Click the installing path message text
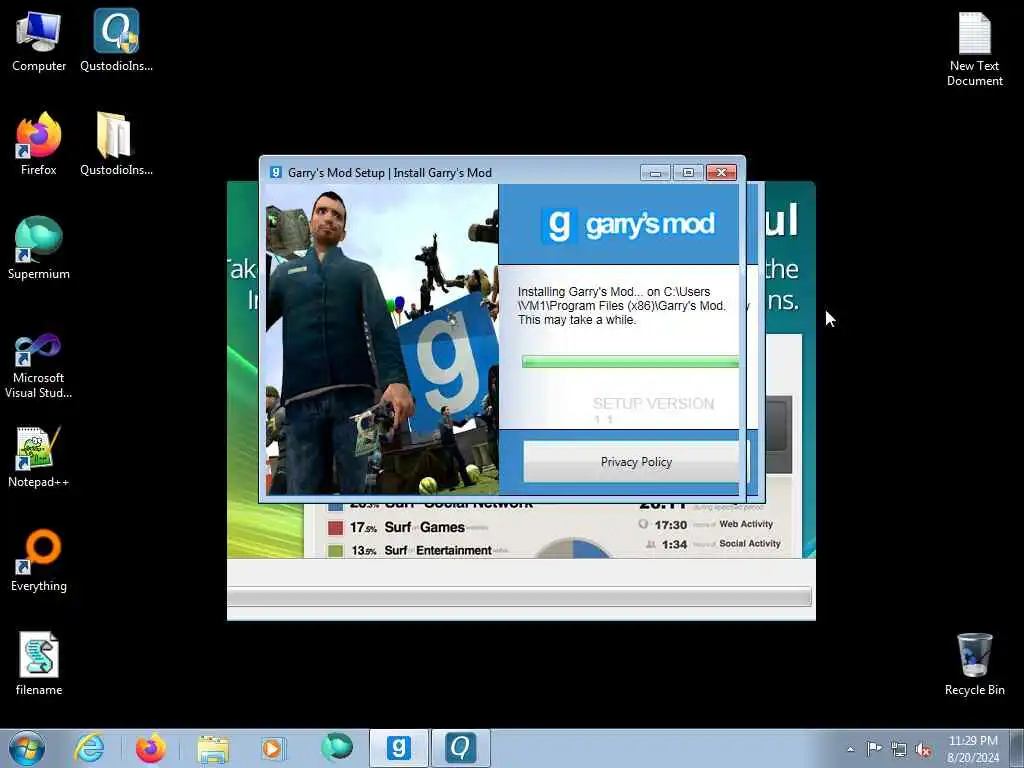1024x768 pixels. click(622, 306)
